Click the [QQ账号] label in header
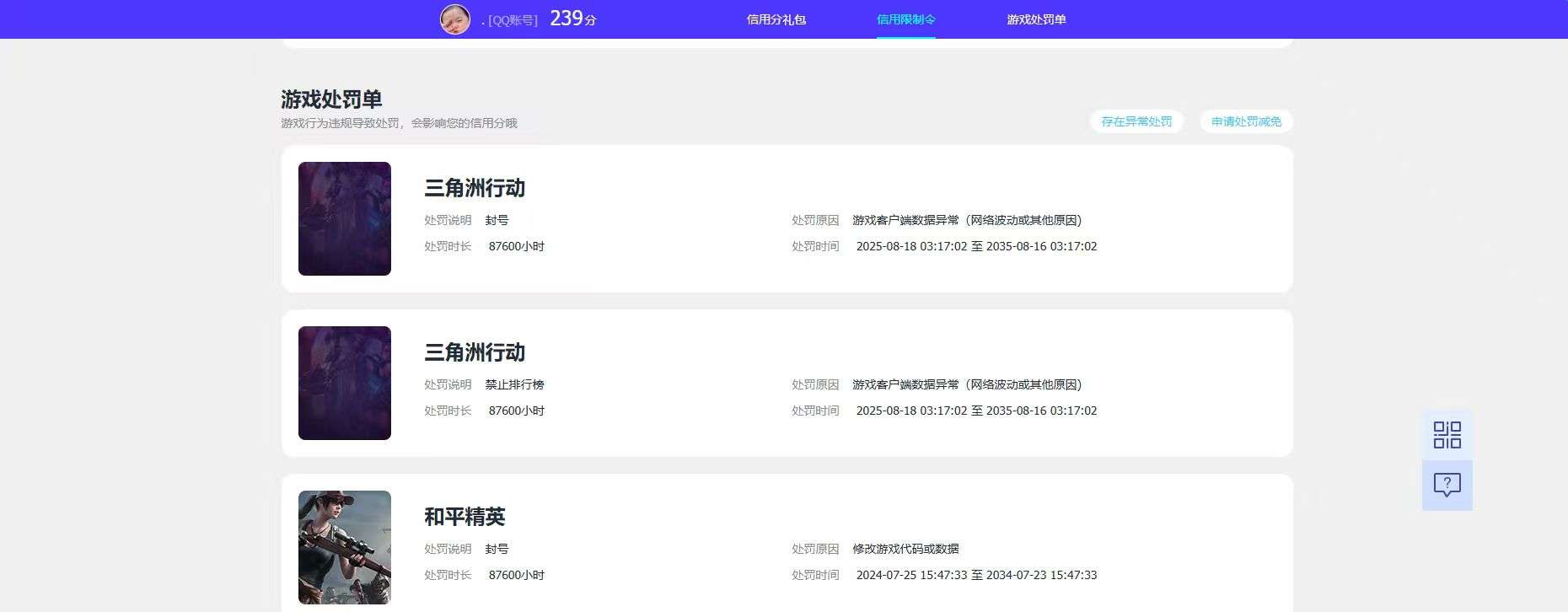This screenshot has height=612, width=1568. [513, 20]
